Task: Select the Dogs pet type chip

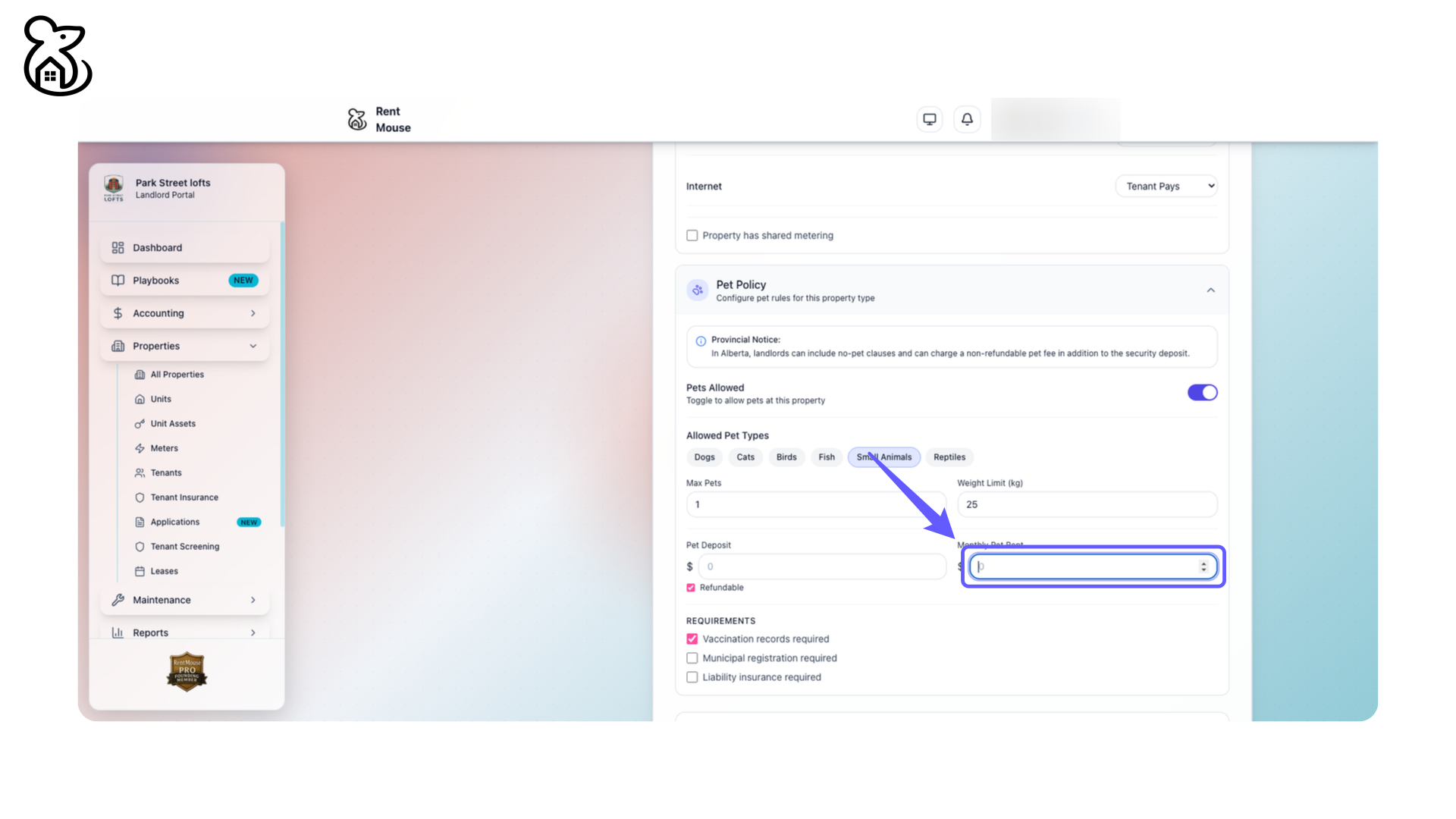Action: 704,457
